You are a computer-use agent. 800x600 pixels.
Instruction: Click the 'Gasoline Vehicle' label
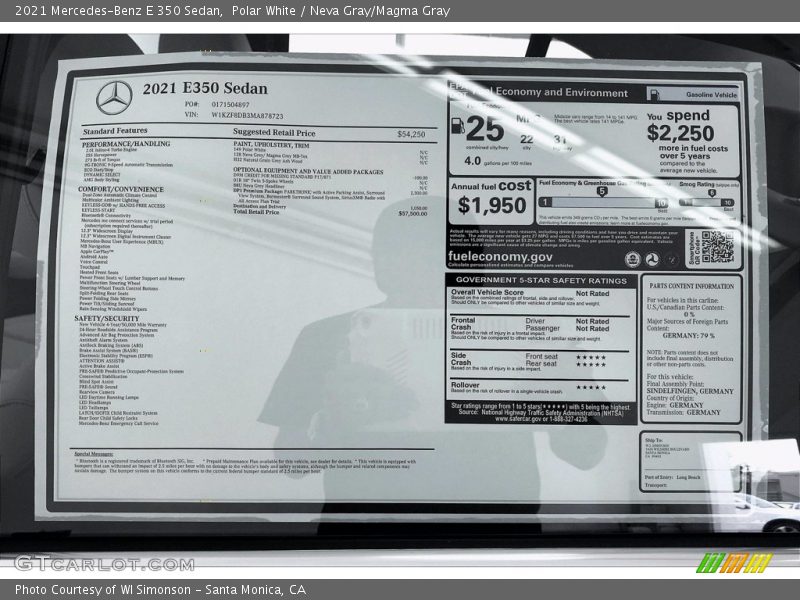pyautogui.click(x=711, y=95)
